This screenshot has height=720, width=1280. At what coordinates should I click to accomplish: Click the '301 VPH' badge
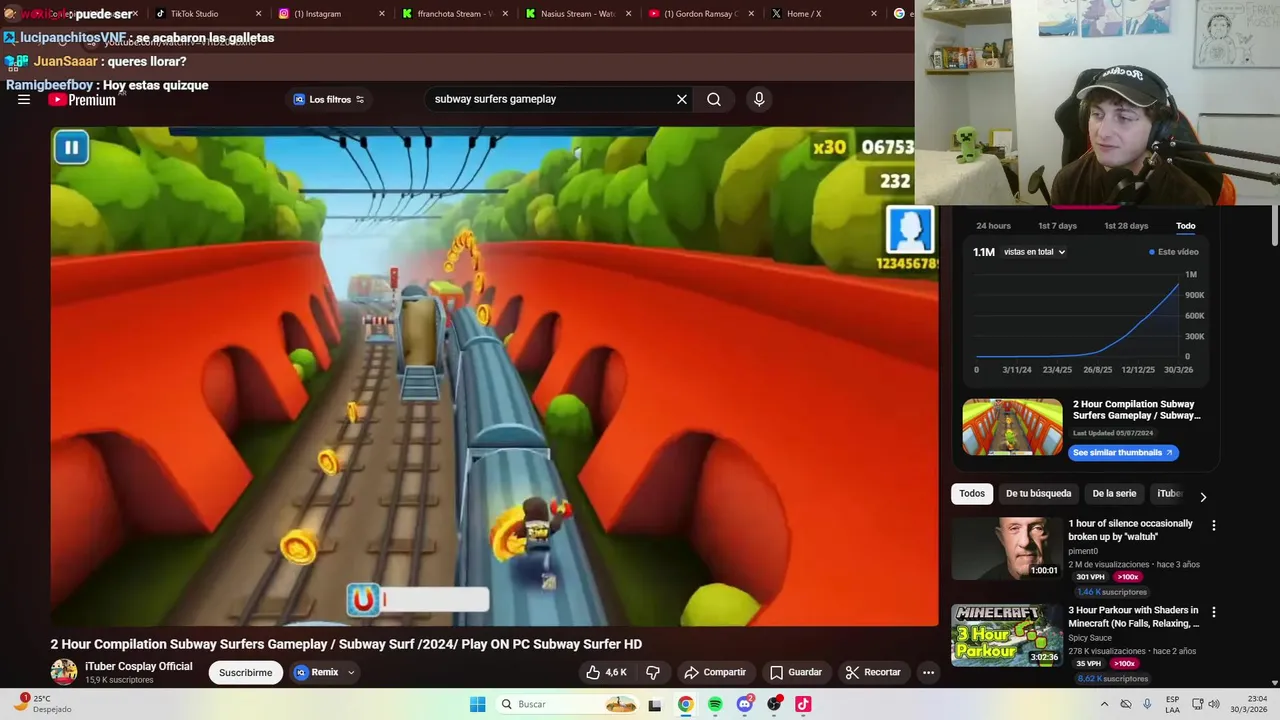click(x=1091, y=577)
